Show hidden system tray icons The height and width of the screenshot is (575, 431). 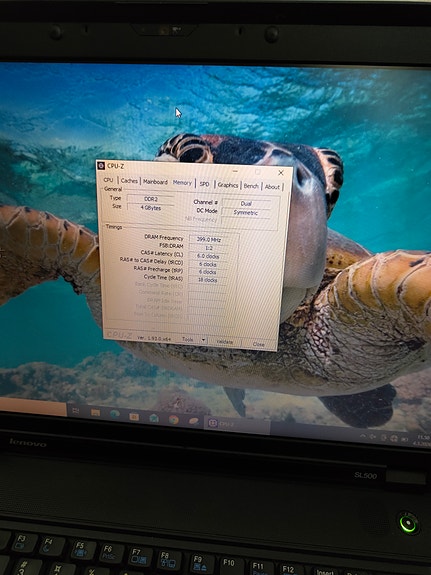click(363, 436)
